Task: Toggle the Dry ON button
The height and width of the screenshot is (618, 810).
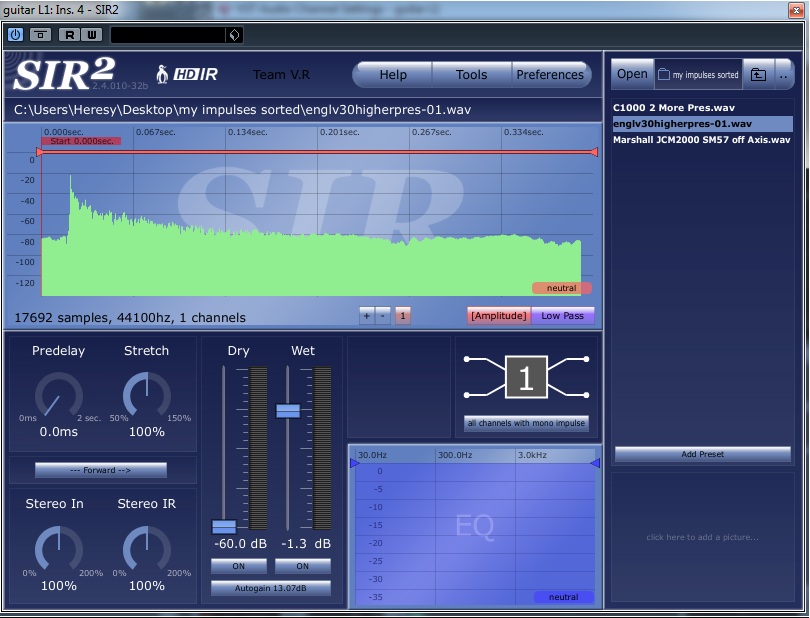Action: coord(239,566)
